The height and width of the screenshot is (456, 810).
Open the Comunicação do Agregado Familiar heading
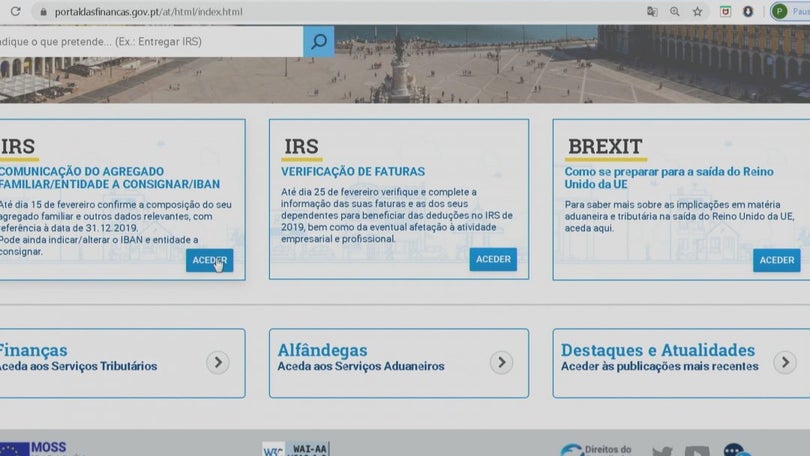click(x=110, y=178)
